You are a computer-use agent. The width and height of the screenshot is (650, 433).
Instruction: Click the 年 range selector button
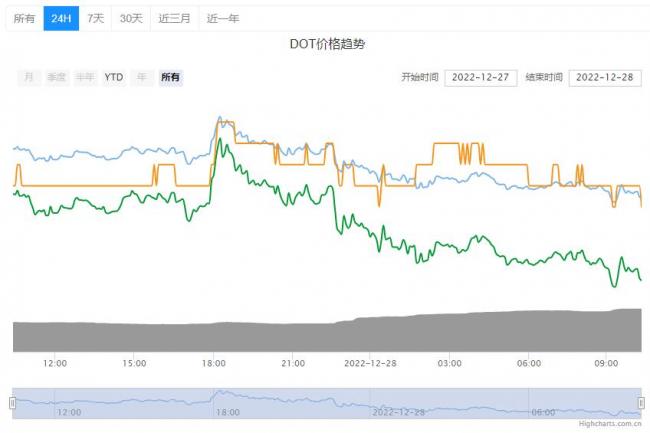(x=142, y=77)
